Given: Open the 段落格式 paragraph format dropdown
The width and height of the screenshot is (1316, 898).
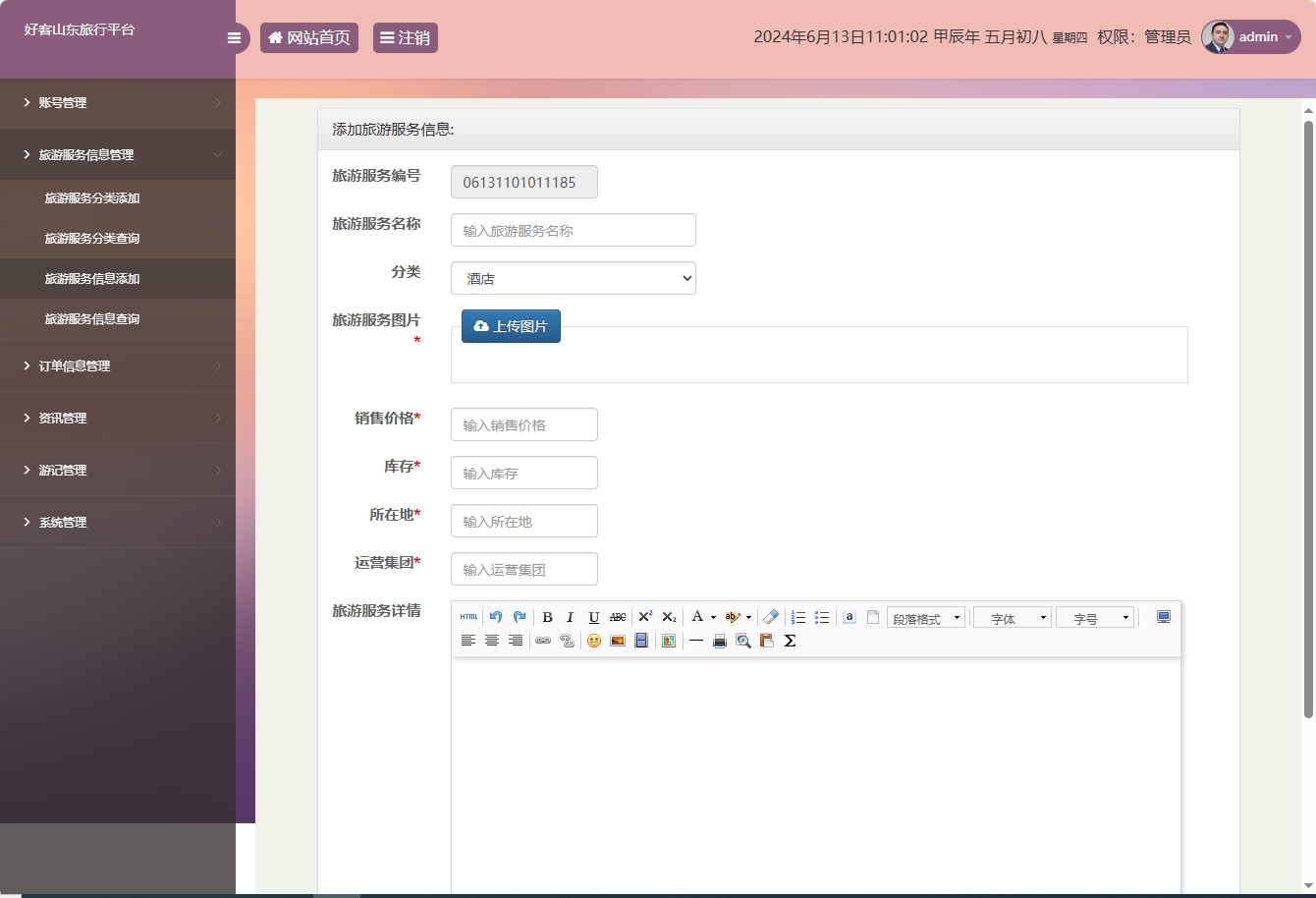Looking at the screenshot, I should pyautogui.click(x=926, y=618).
